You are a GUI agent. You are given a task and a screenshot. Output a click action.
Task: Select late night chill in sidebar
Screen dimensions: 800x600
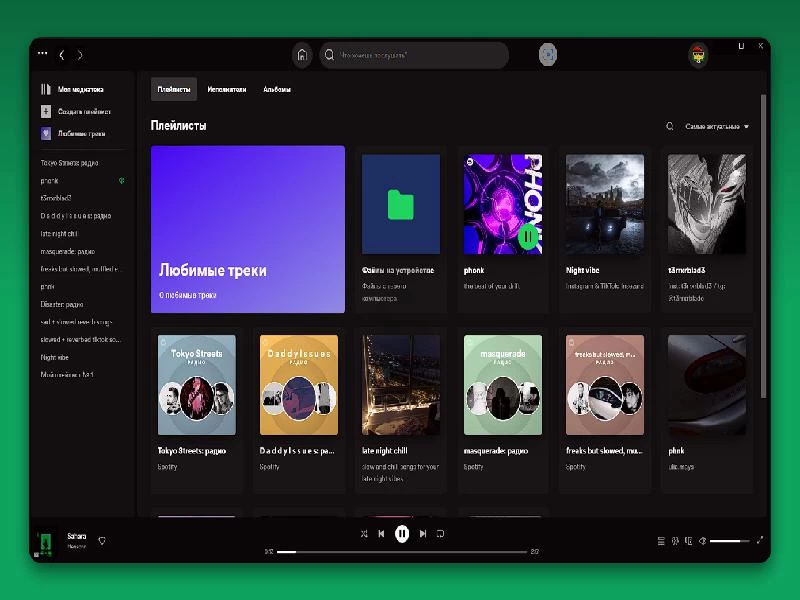[59, 234]
